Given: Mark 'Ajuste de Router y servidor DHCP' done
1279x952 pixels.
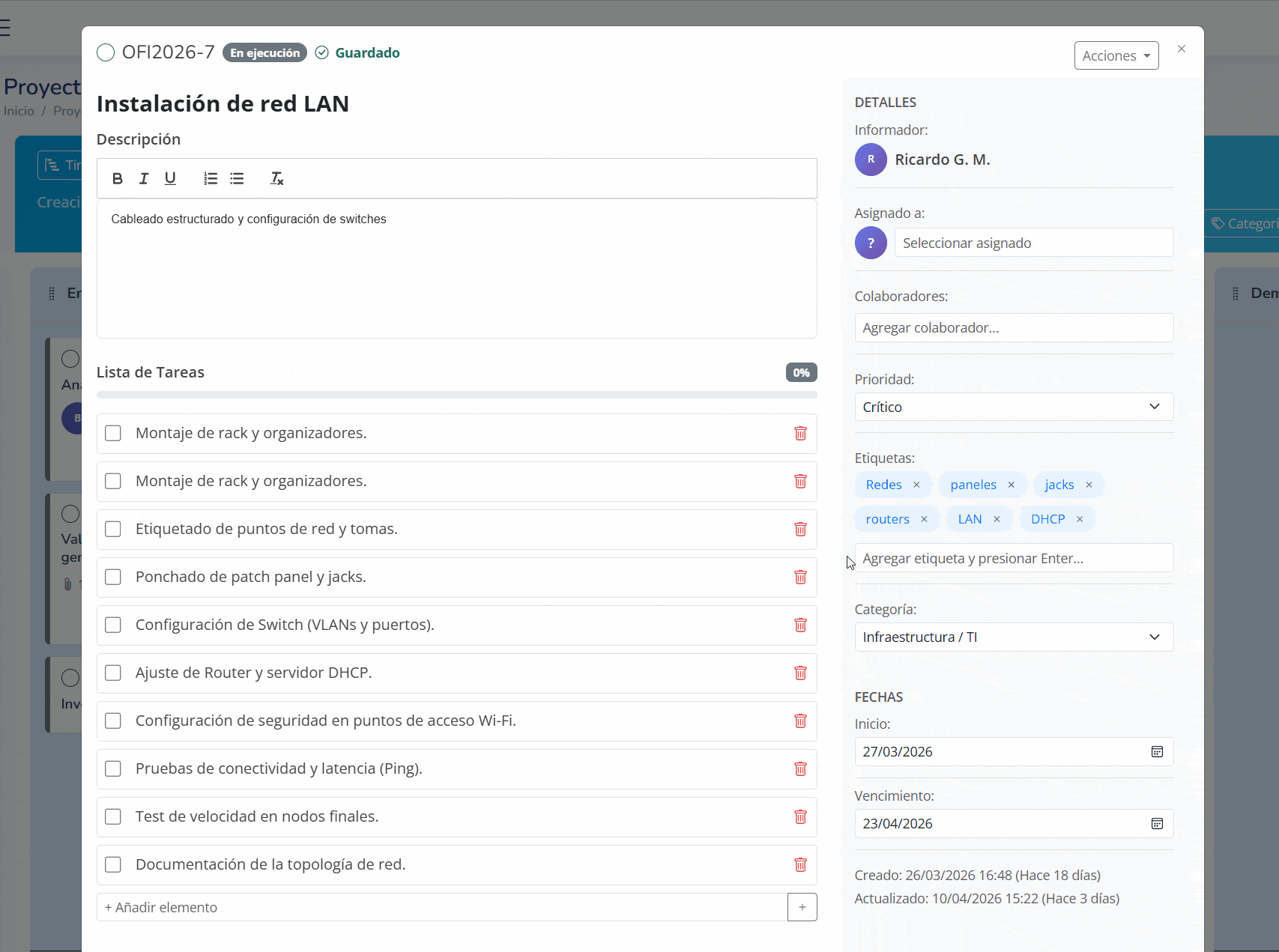Looking at the screenshot, I should pyautogui.click(x=113, y=673).
